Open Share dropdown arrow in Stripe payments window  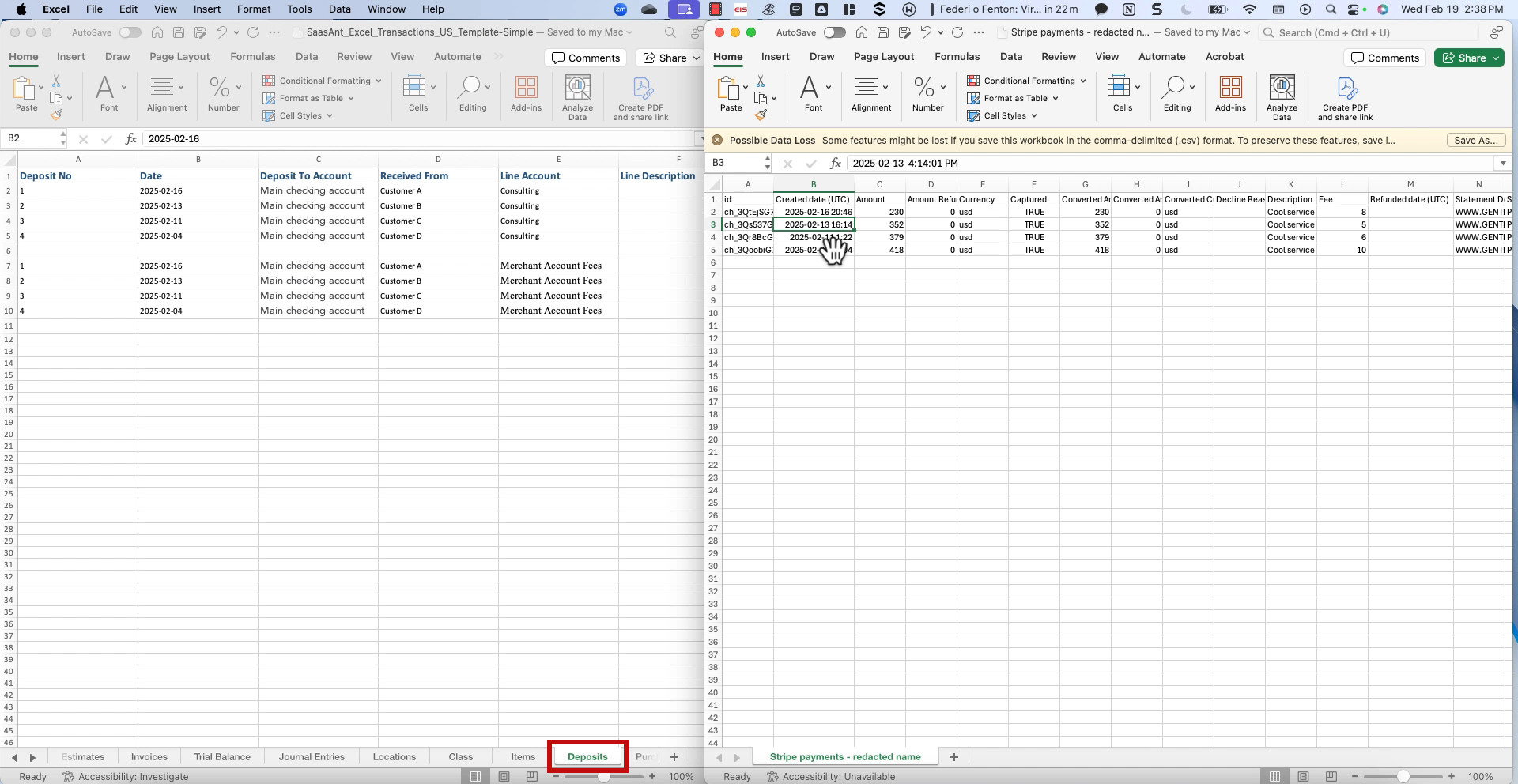pos(1497,58)
